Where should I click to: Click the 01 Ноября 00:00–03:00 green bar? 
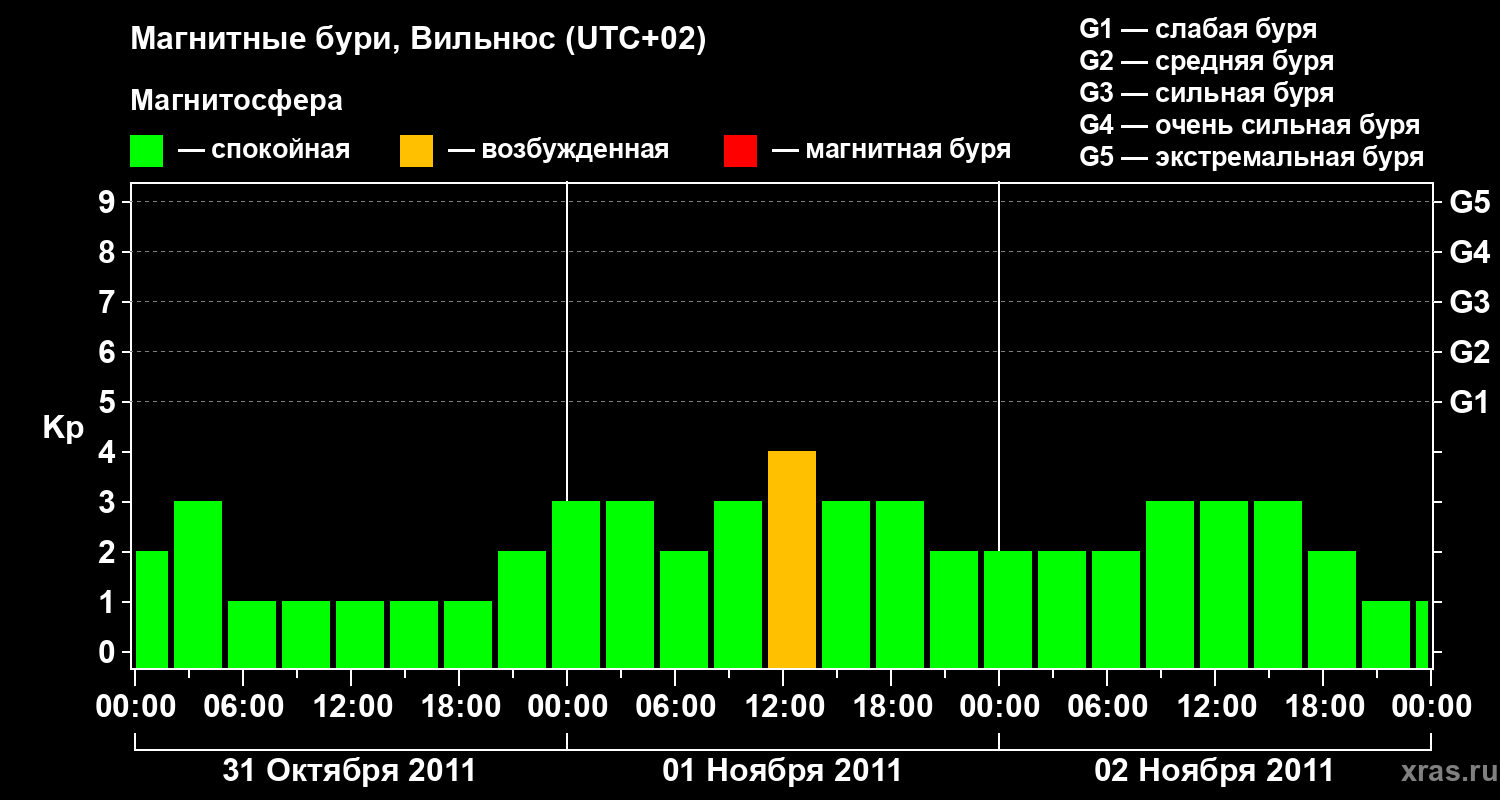576,585
